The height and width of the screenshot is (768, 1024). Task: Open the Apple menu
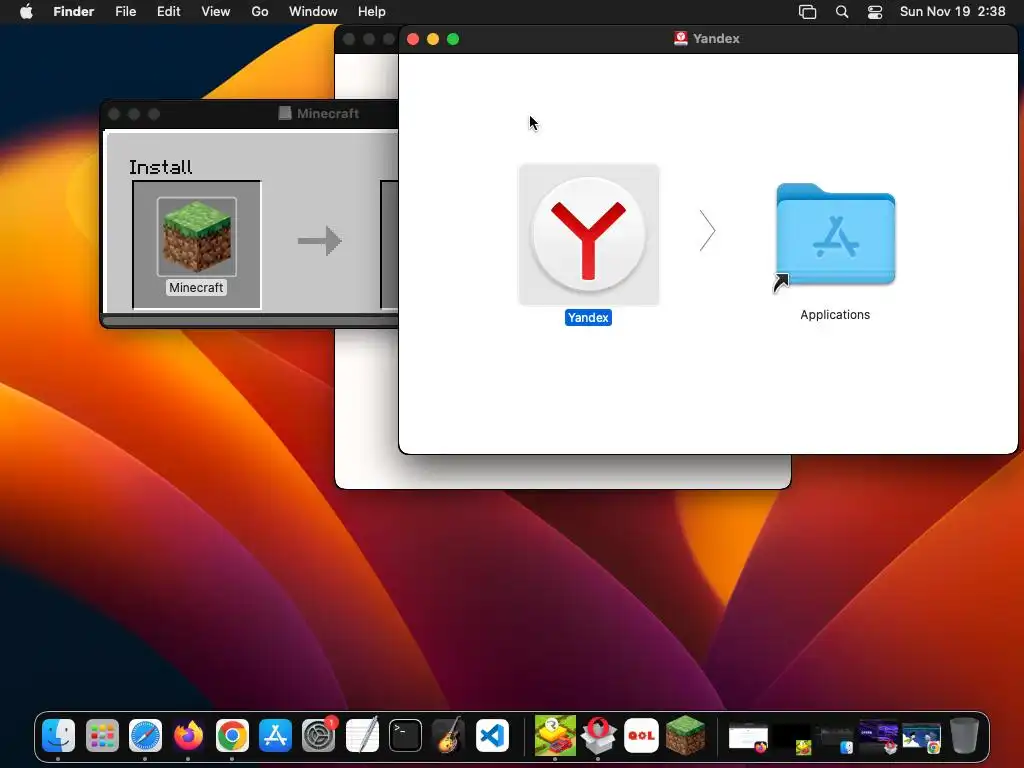click(x=26, y=12)
